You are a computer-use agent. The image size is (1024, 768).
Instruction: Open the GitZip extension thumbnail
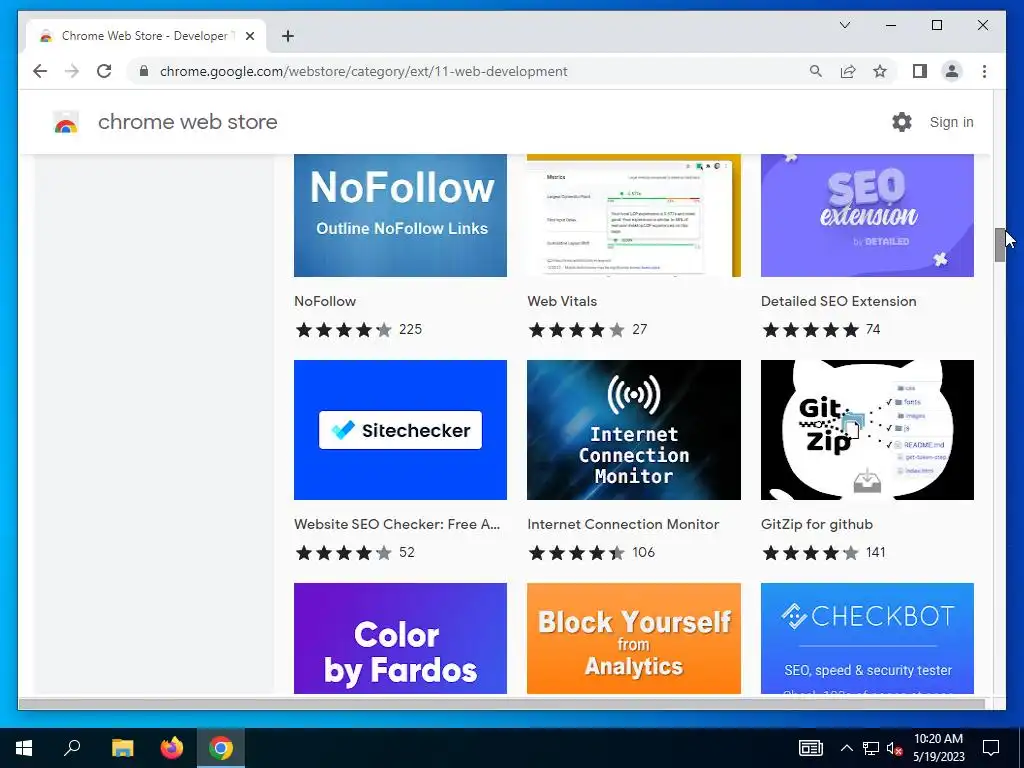tap(867, 430)
